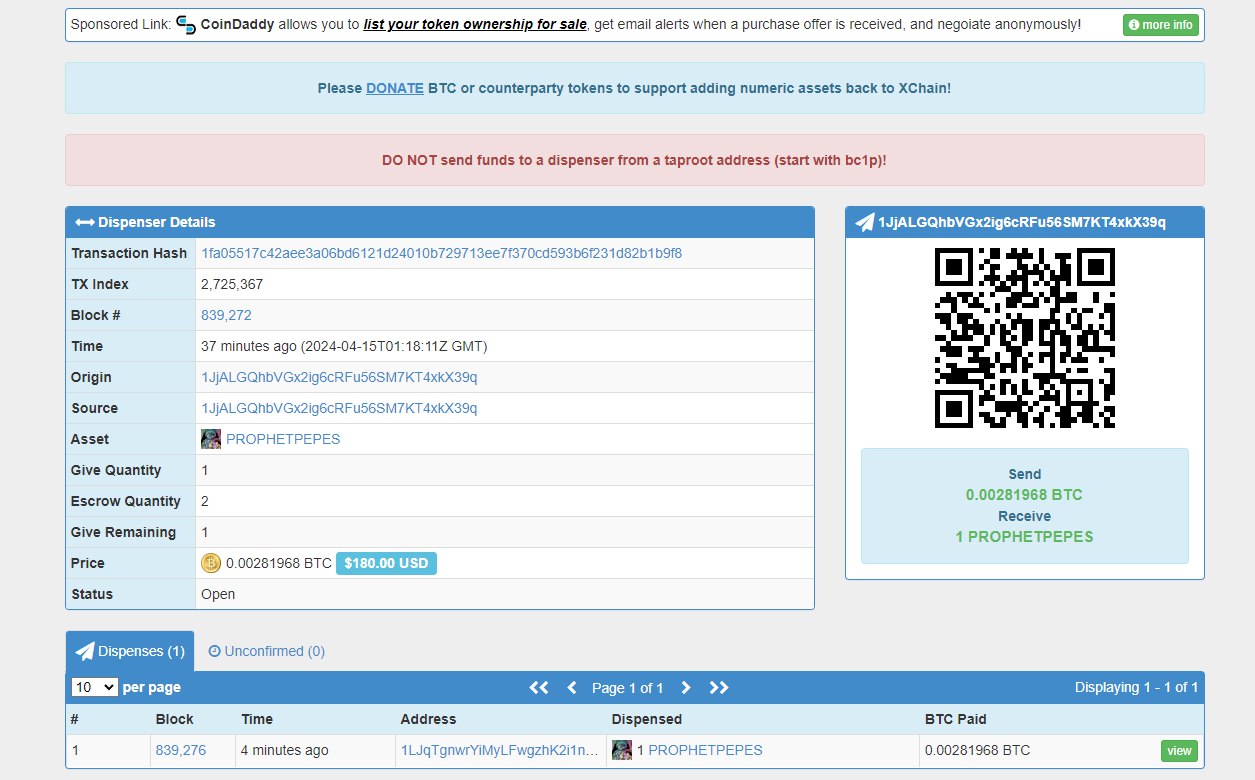Click the Dispenser Details panel header

click(x=440, y=222)
